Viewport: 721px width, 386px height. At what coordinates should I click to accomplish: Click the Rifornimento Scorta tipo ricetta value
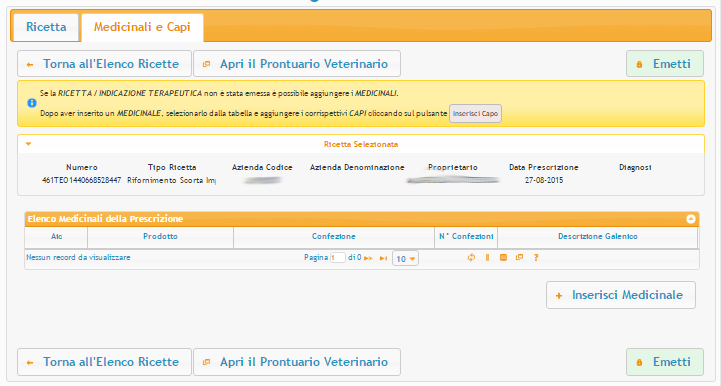[172, 180]
